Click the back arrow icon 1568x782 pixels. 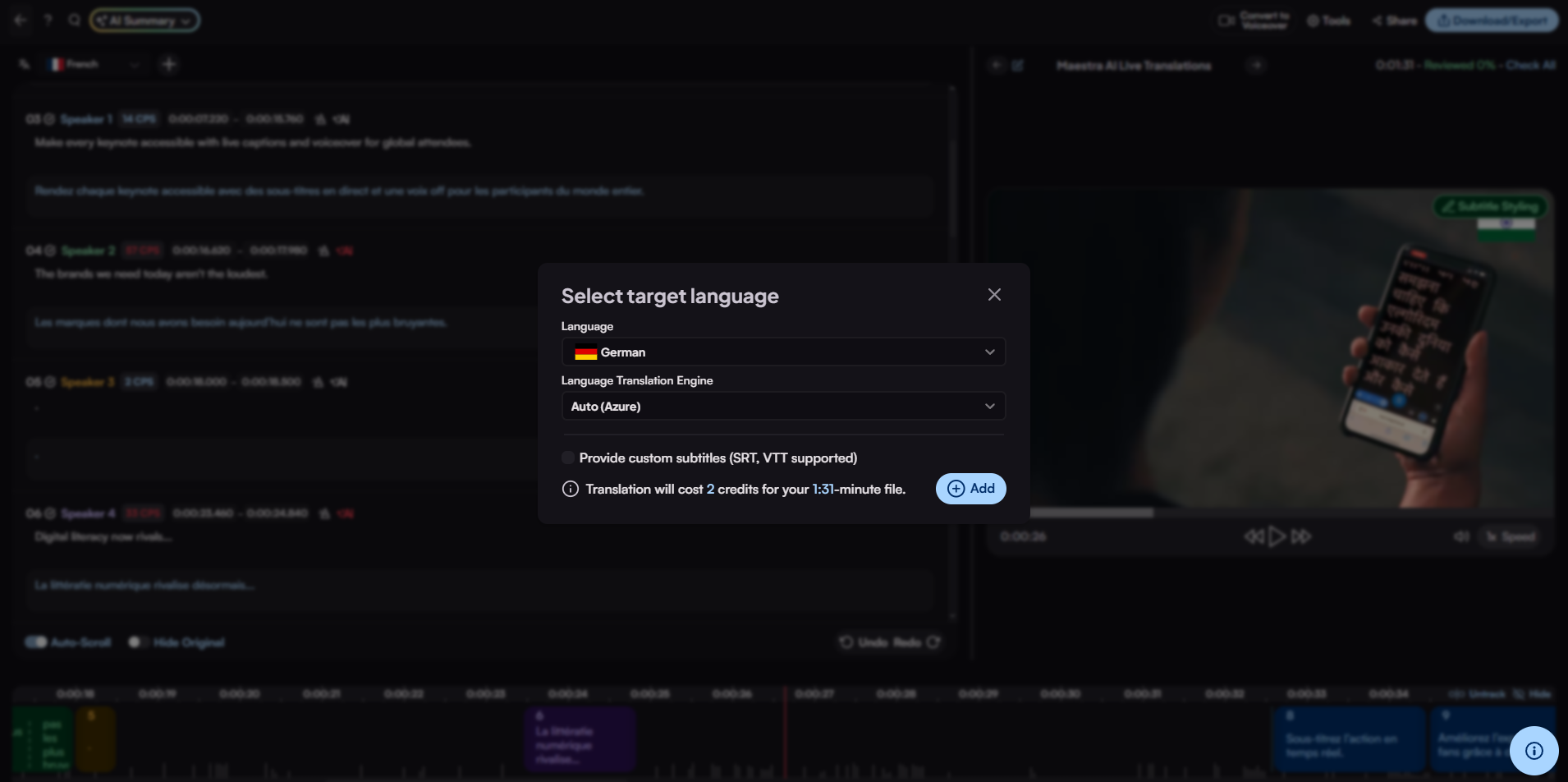[x=21, y=21]
